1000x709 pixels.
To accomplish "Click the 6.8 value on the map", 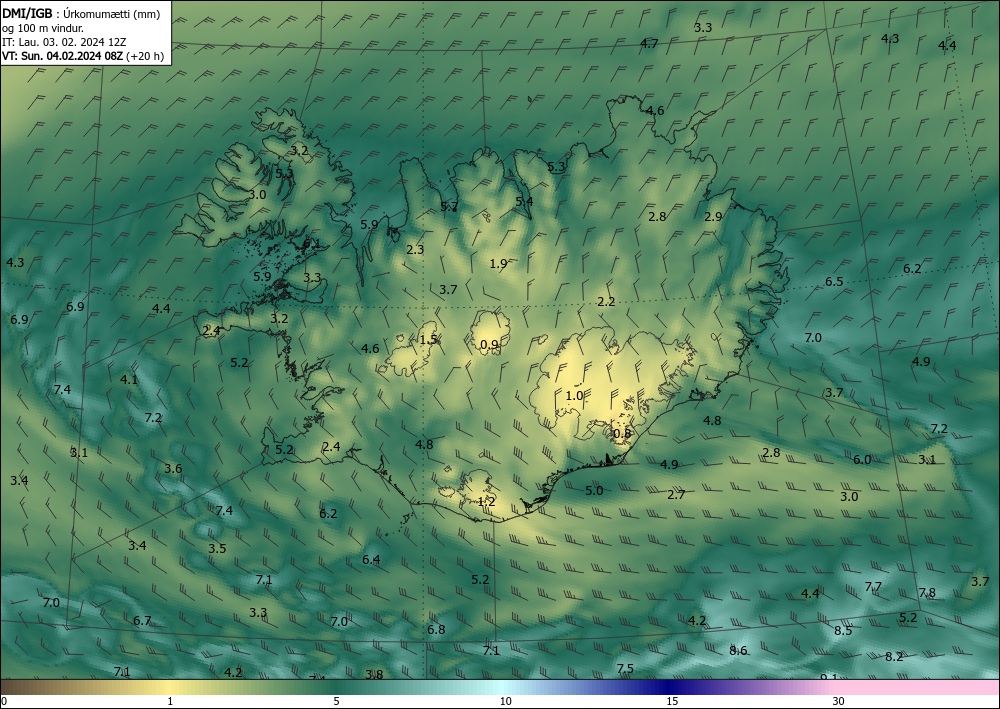I will pyautogui.click(x=436, y=629).
